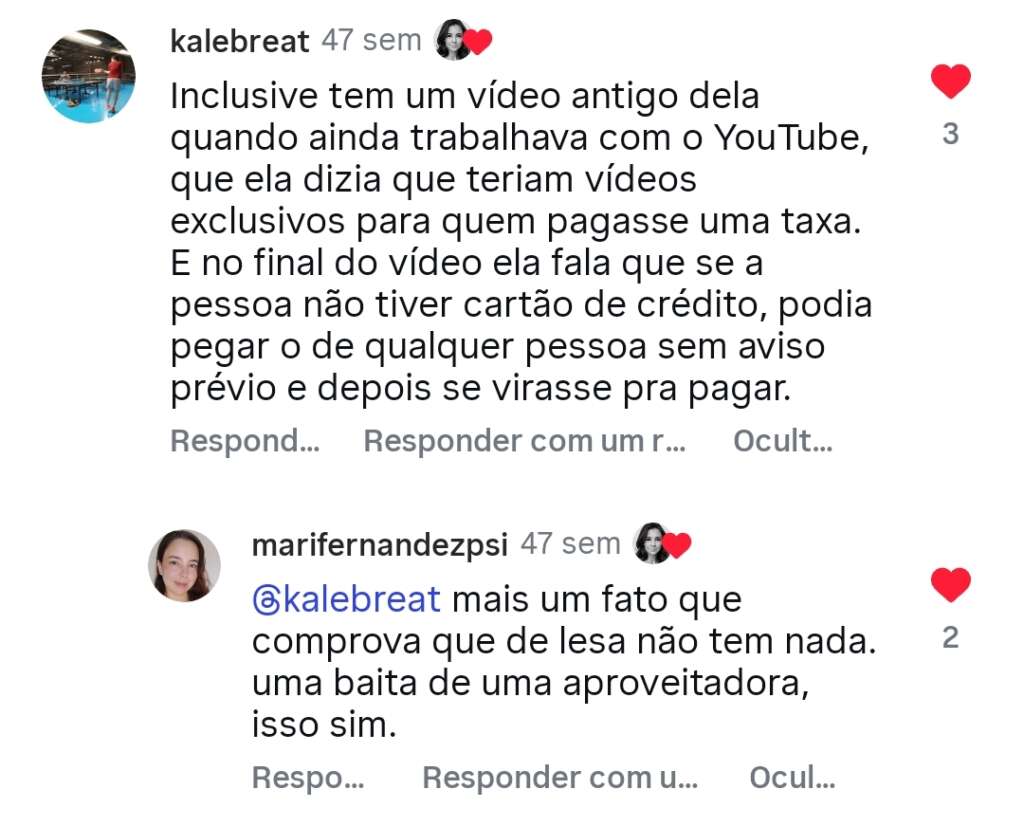Open kalebreat's profile picture
This screenshot has width=1024, height=826.
(89, 76)
